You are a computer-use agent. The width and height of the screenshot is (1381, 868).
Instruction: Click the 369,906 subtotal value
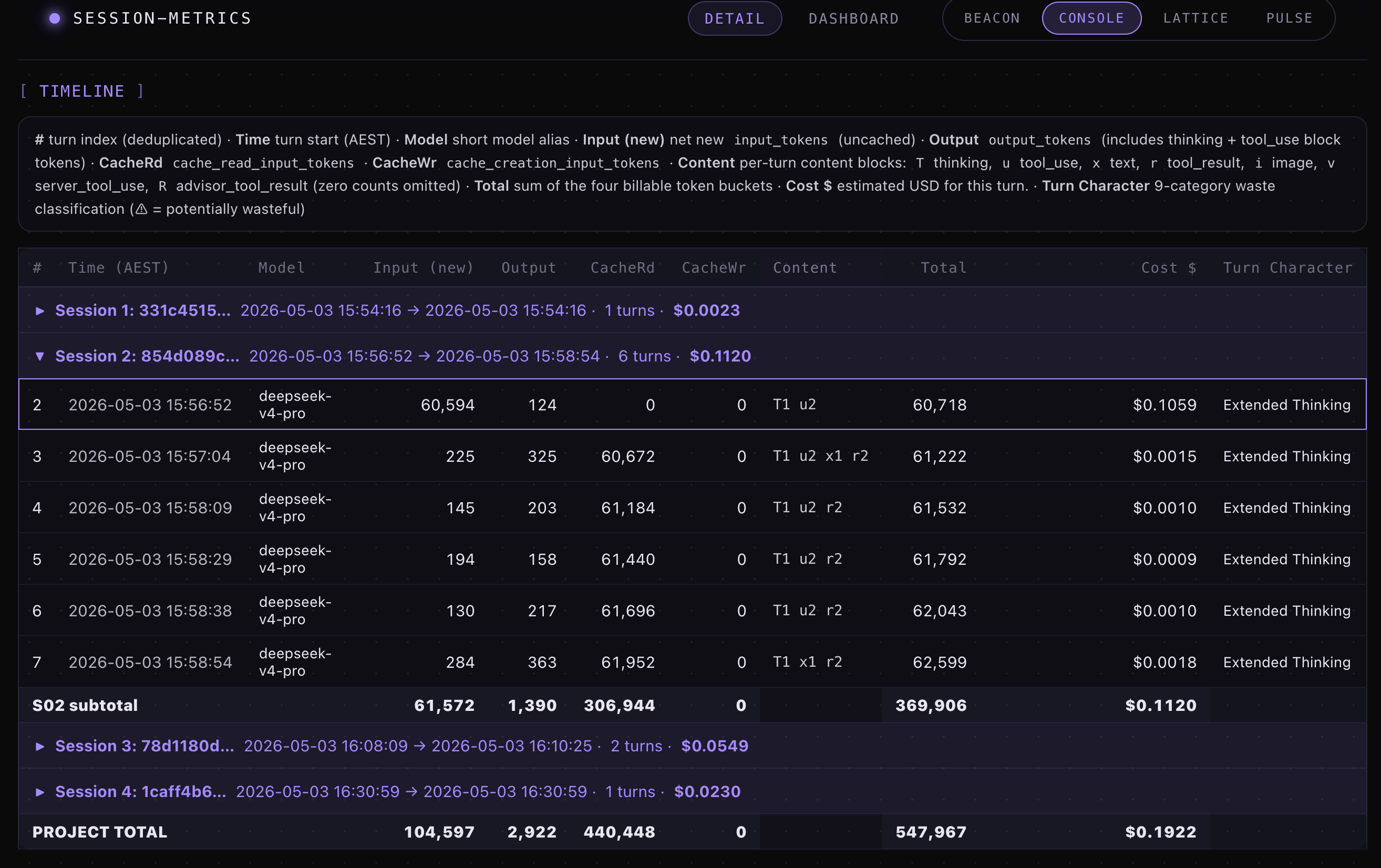pyautogui.click(x=931, y=706)
